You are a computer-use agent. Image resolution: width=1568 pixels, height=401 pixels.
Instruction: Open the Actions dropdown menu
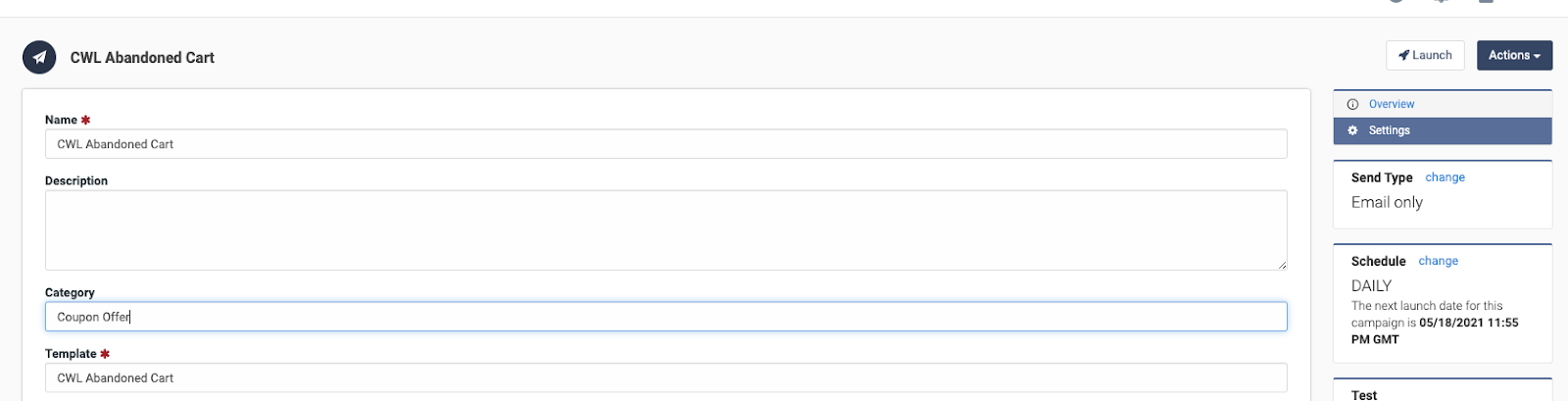[x=1514, y=56]
